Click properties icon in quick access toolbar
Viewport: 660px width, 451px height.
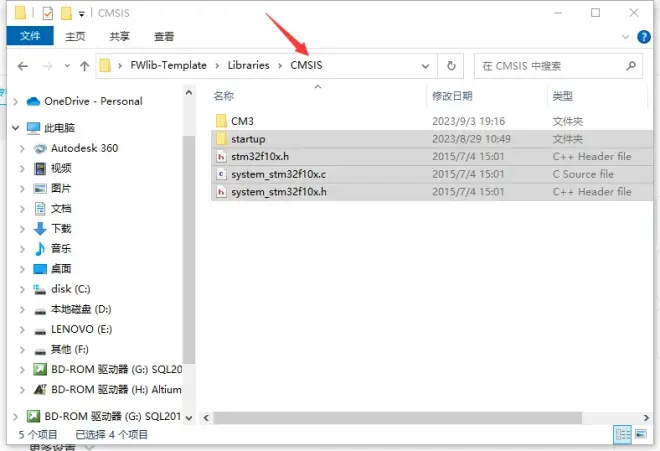tap(48, 13)
